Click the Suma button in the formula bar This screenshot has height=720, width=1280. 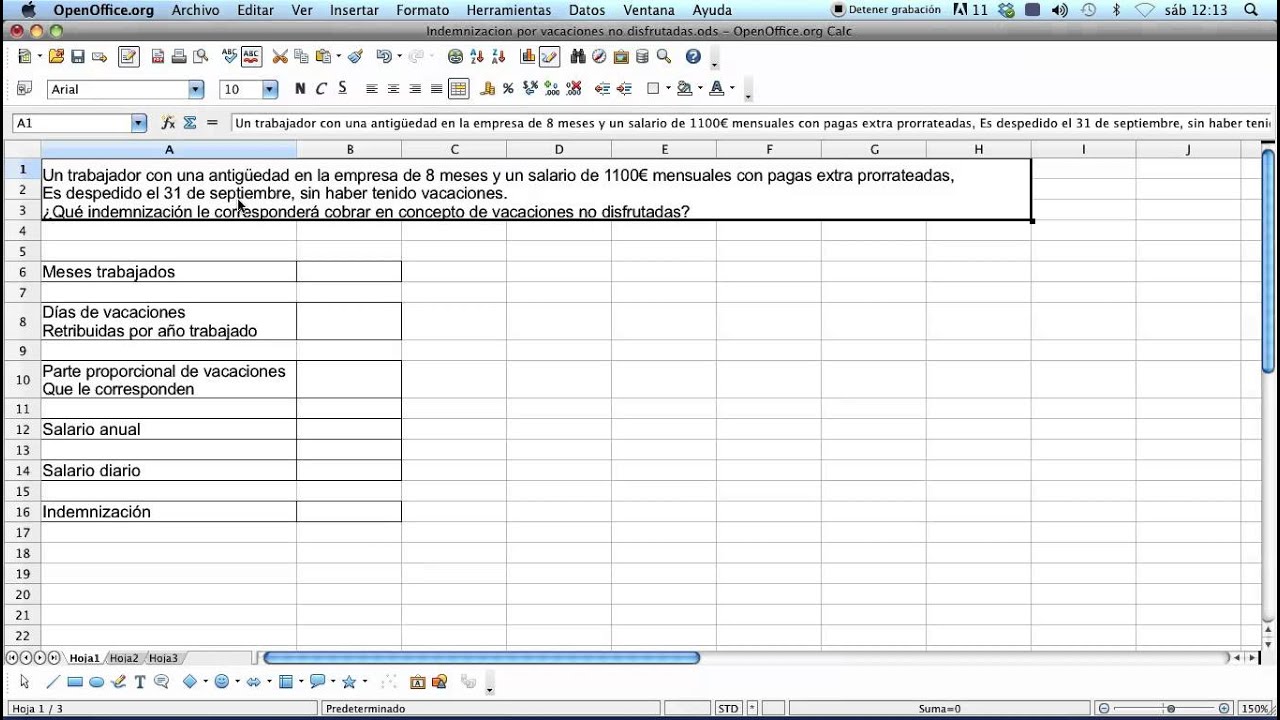click(189, 122)
